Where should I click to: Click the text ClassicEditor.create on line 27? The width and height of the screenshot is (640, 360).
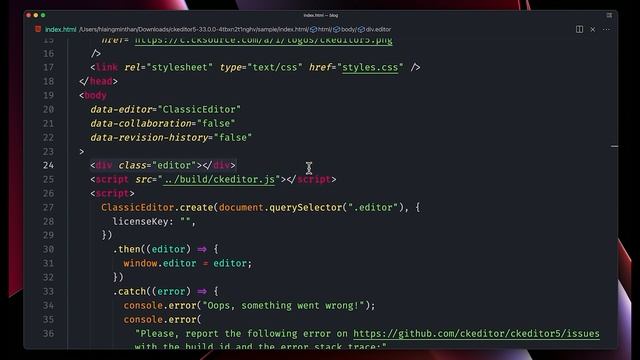(x=157, y=207)
